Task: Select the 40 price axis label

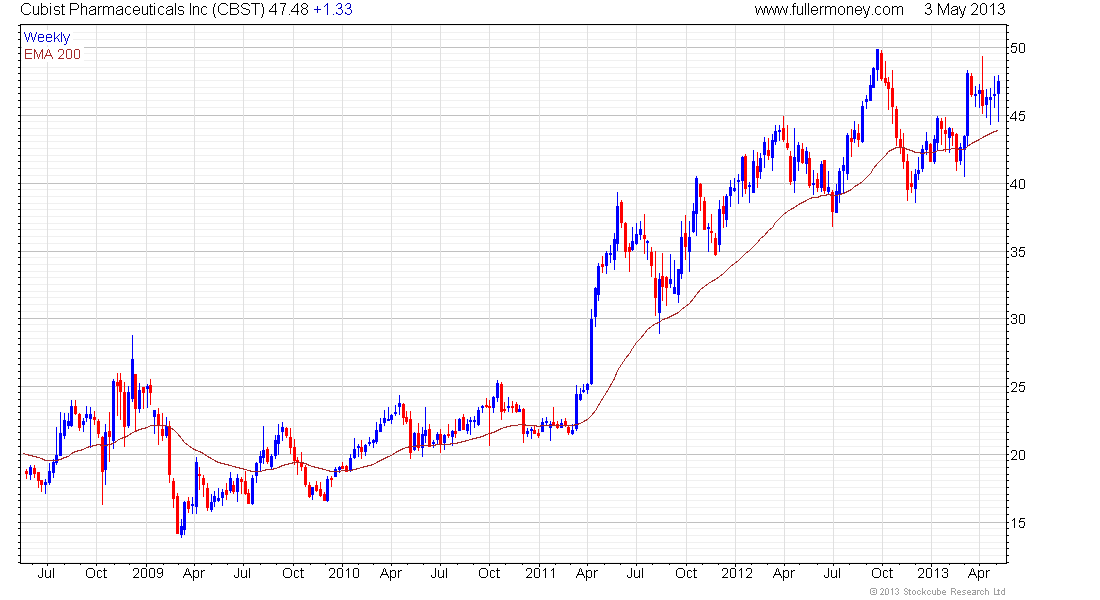Action: 1018,185
